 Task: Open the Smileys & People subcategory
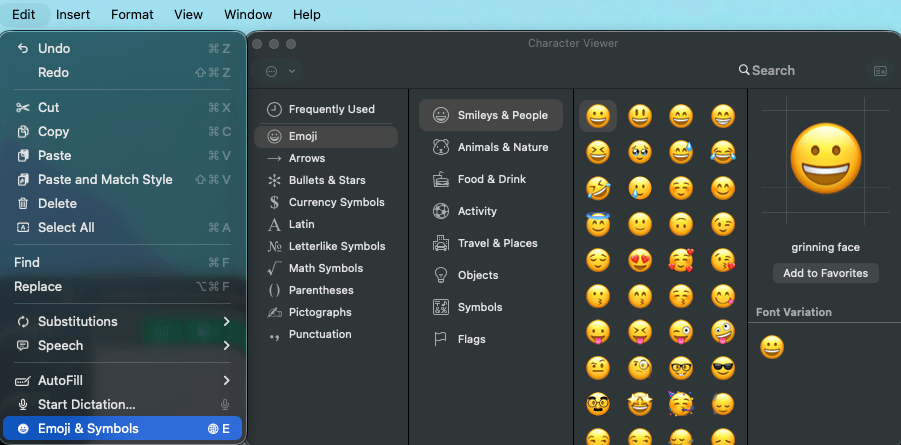pos(491,115)
